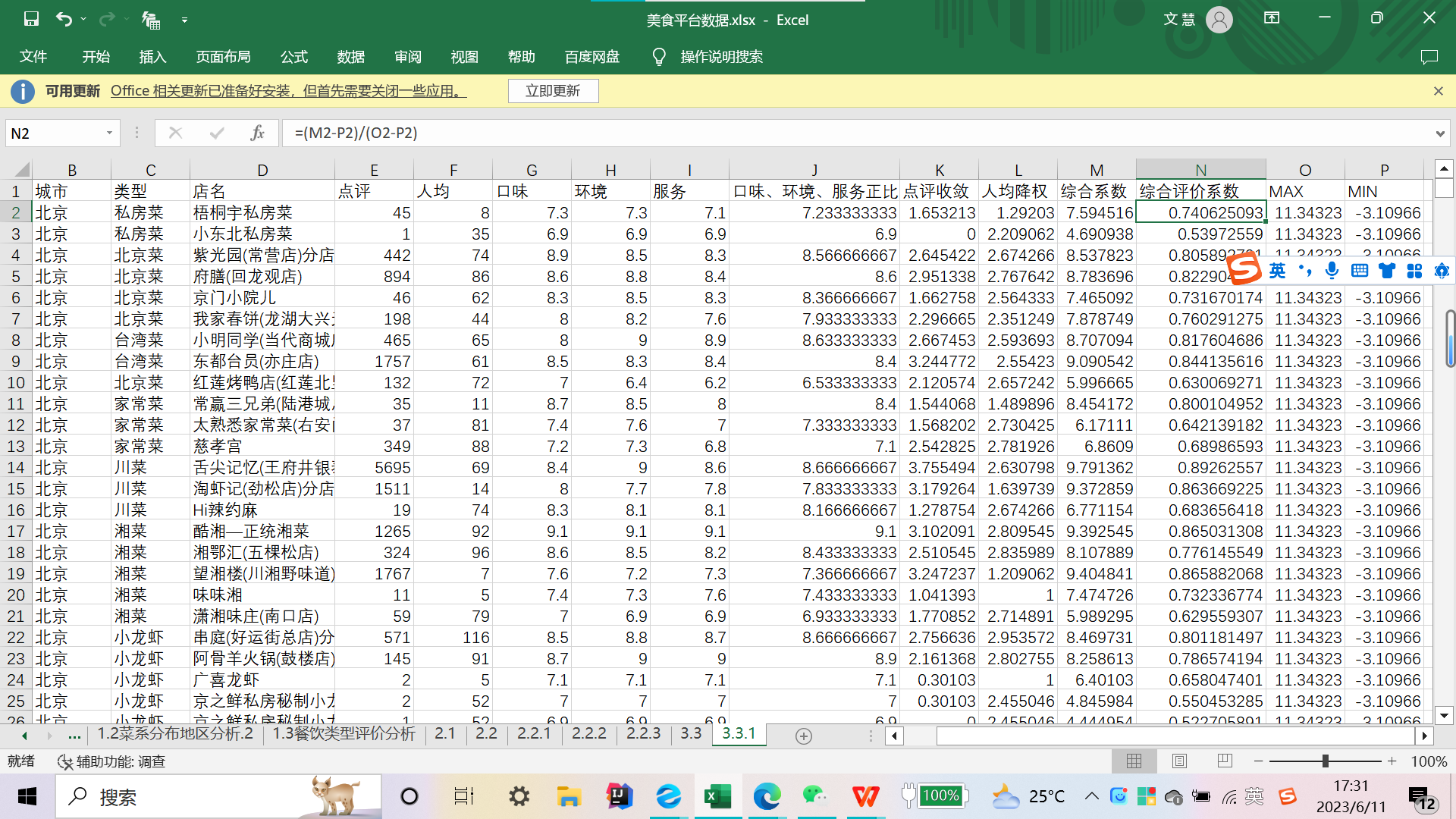Switch to Page Layout view
Screen dimensions: 1456x819
pos(1179,761)
